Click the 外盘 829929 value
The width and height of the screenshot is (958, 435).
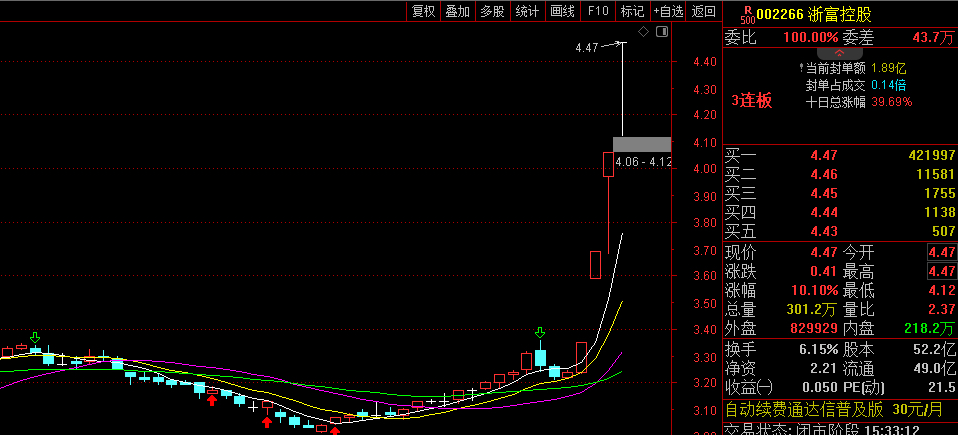click(x=814, y=328)
